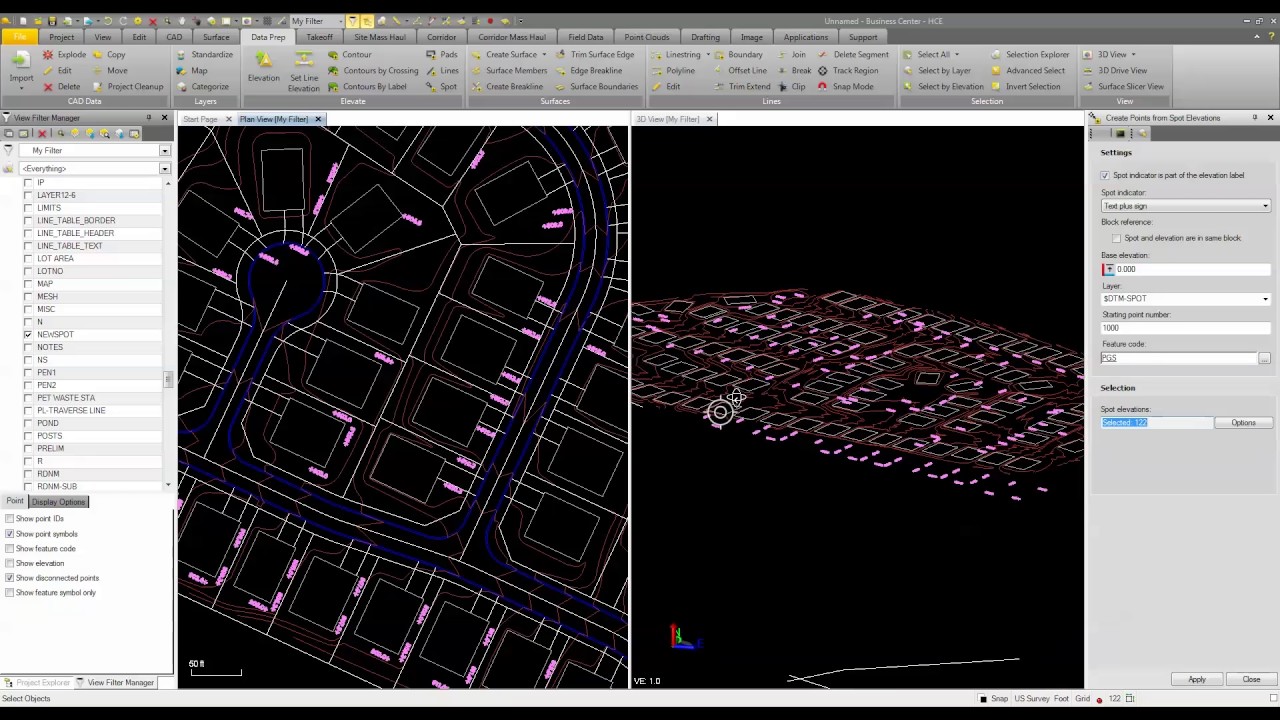Uncheck Show disconnected points
The height and width of the screenshot is (720, 1280).
pyautogui.click(x=9, y=578)
